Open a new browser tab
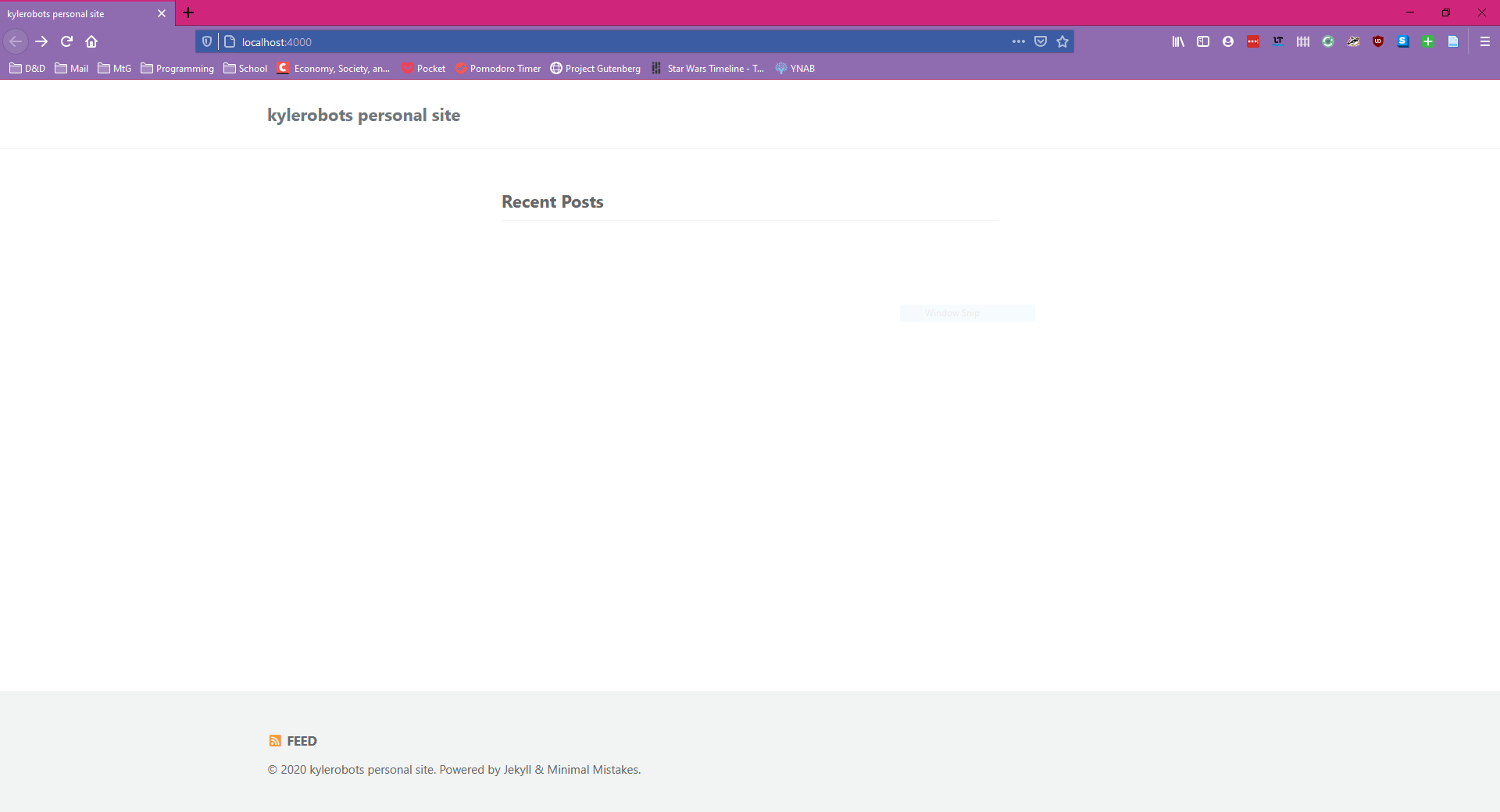This screenshot has height=812, width=1500. click(188, 12)
